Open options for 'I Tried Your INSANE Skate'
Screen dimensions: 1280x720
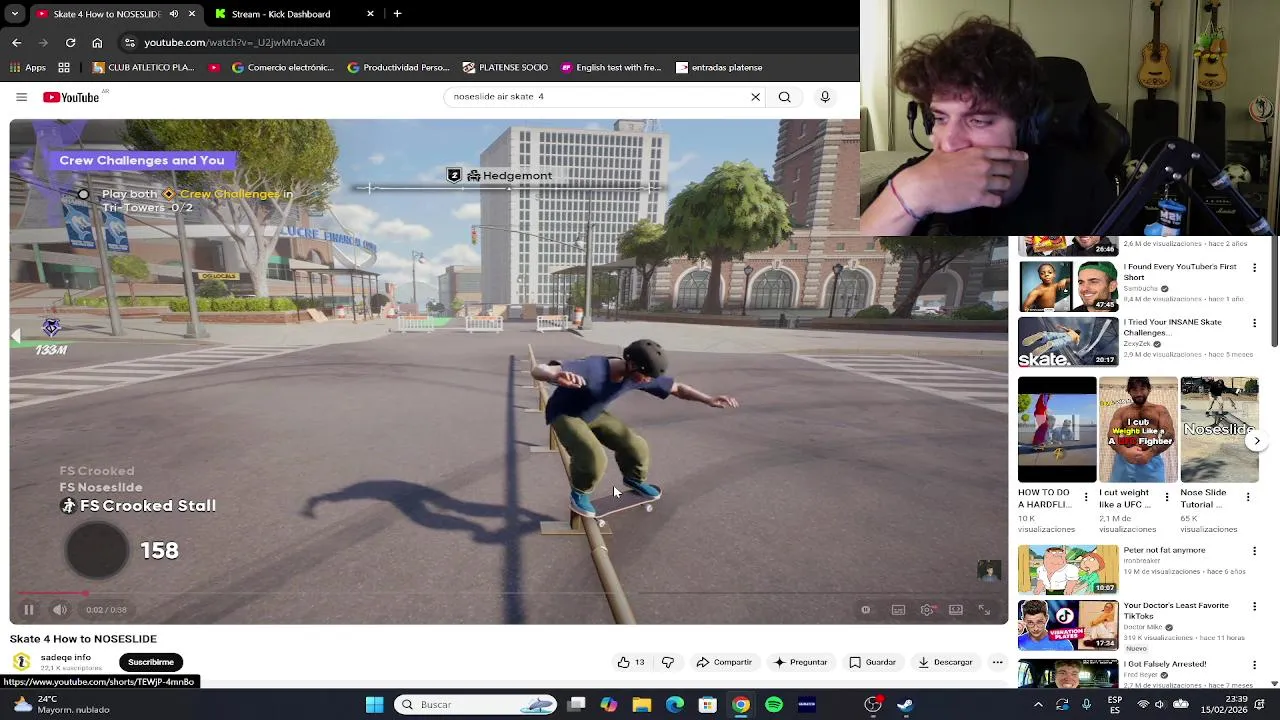tap(1254, 323)
